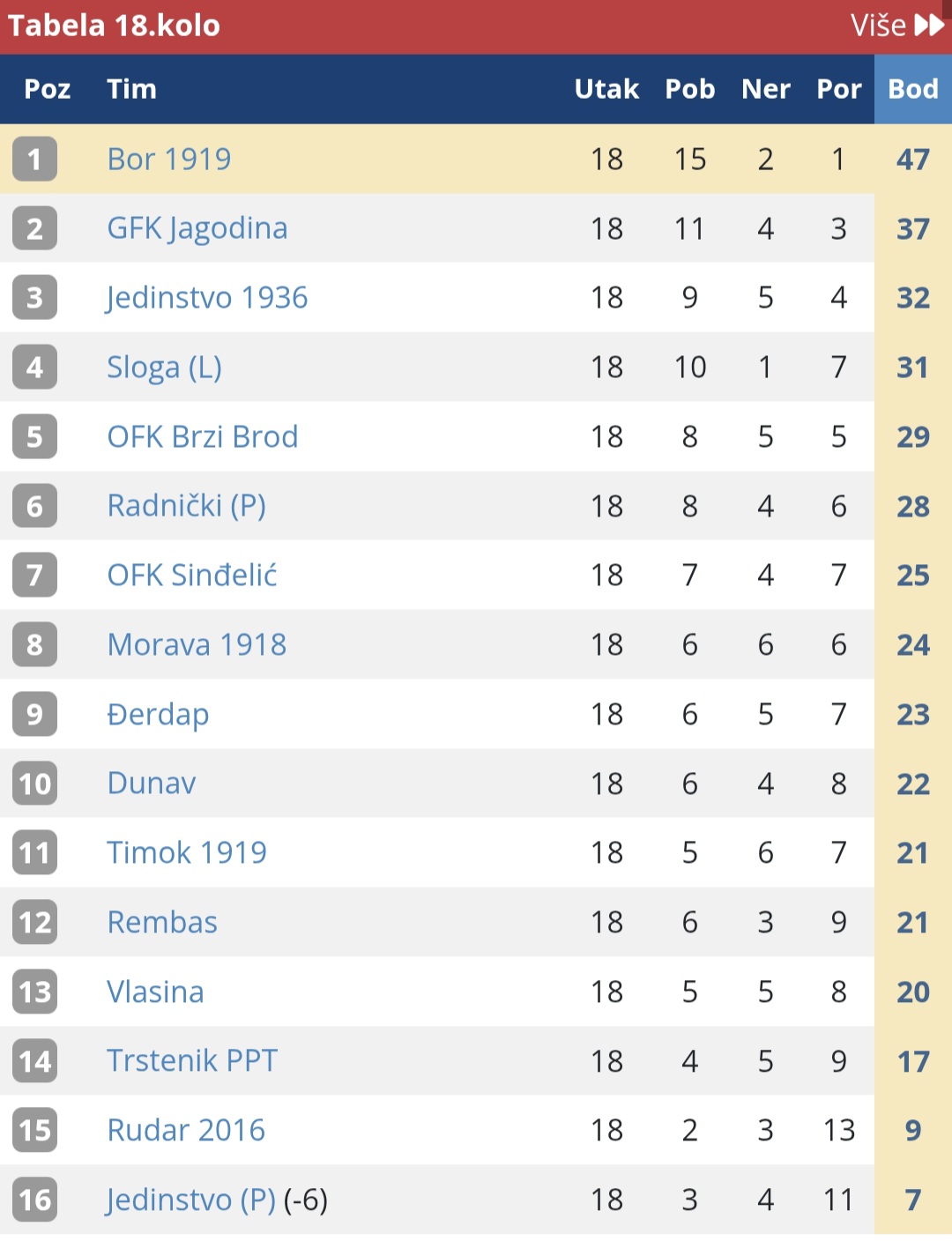Open Rembas team link
Screen dimensions: 952x1241
[x=161, y=922]
